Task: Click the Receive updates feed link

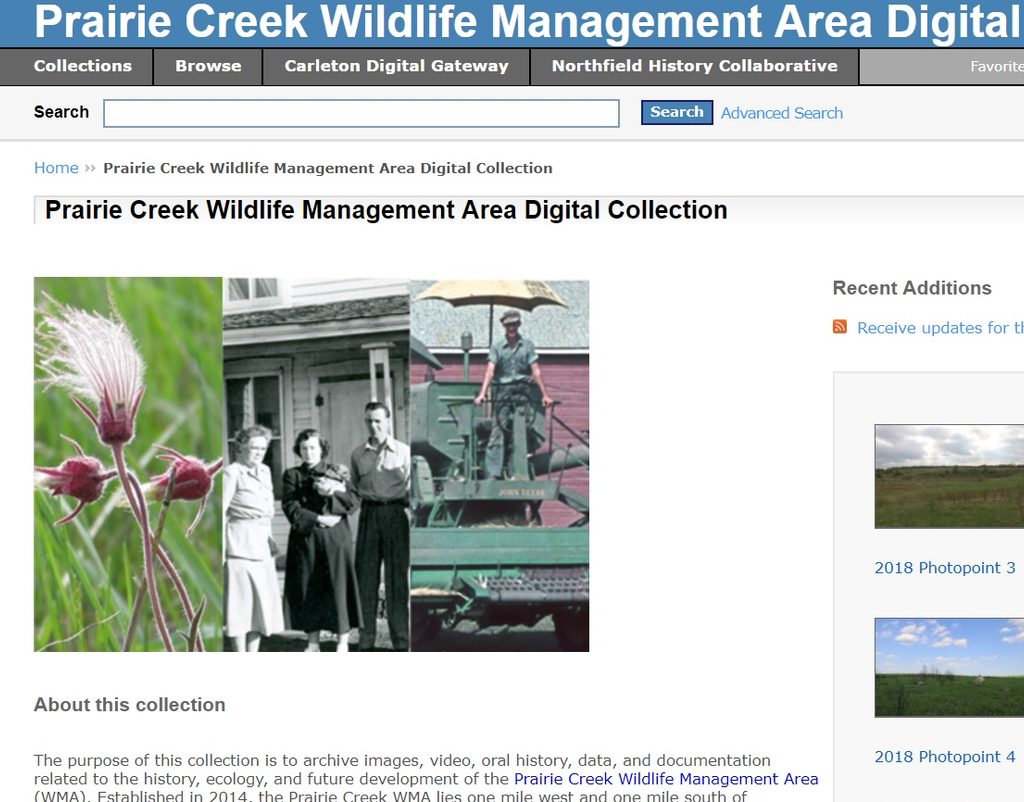Action: click(940, 328)
